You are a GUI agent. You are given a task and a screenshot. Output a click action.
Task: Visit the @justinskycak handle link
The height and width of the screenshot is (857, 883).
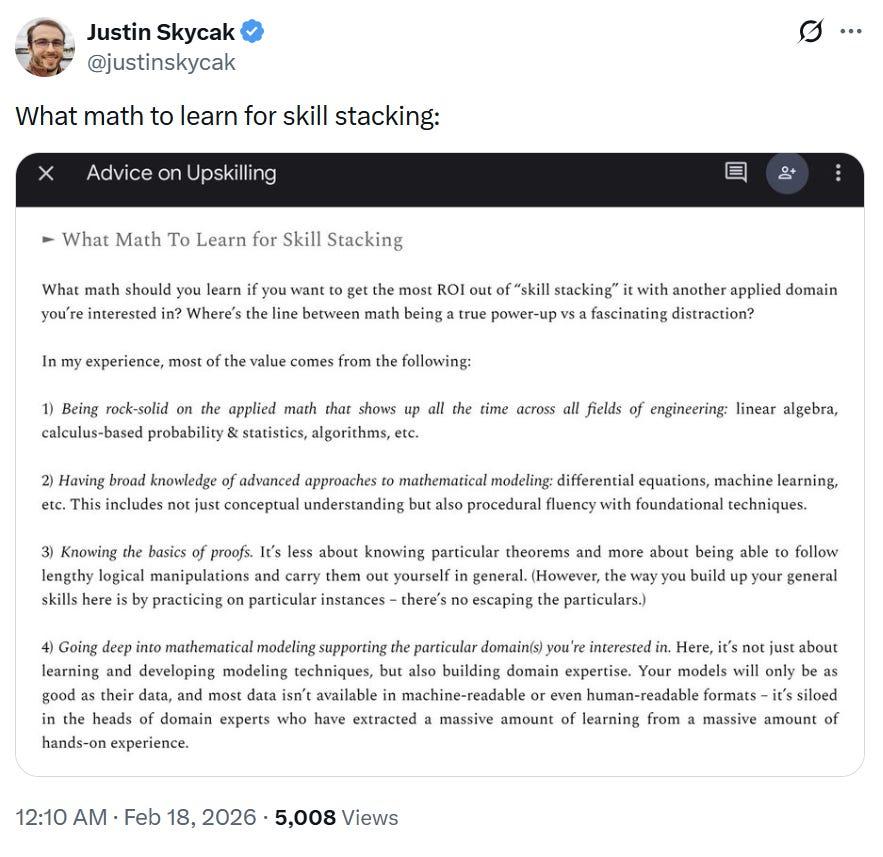point(161,62)
